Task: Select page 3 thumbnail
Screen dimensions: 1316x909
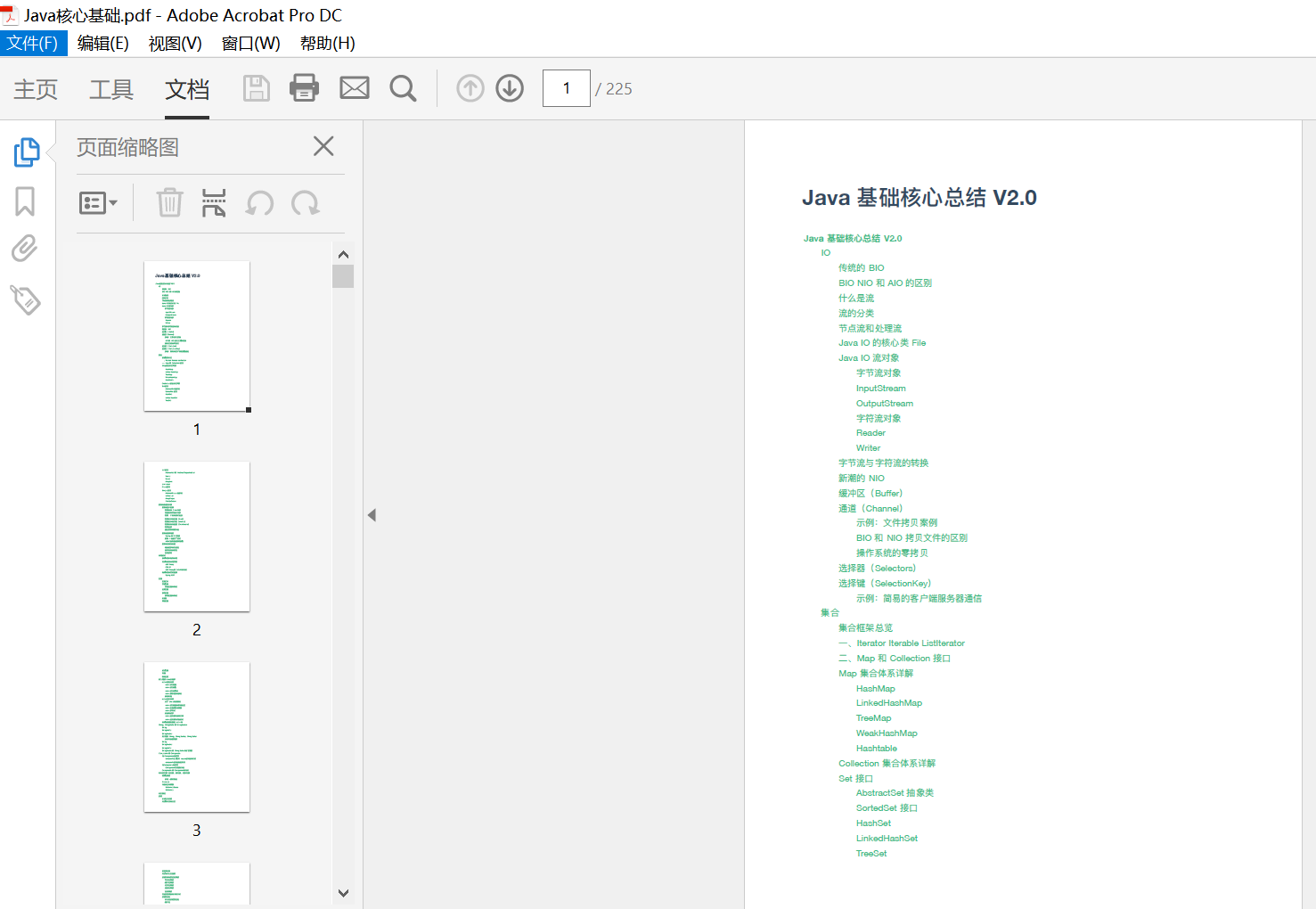Action: [197, 737]
